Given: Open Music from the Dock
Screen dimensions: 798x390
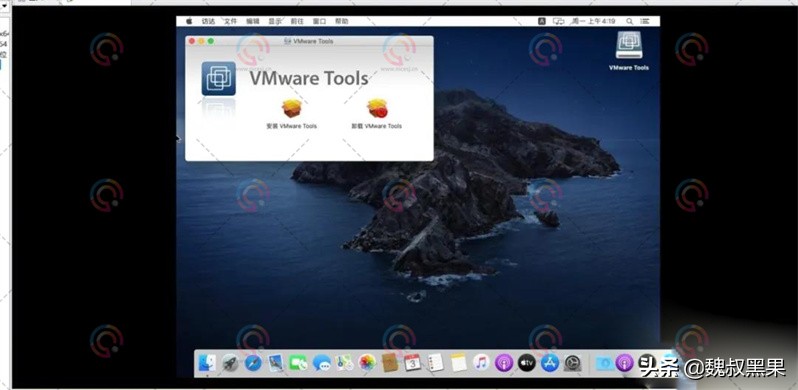Looking at the screenshot, I should (481, 363).
